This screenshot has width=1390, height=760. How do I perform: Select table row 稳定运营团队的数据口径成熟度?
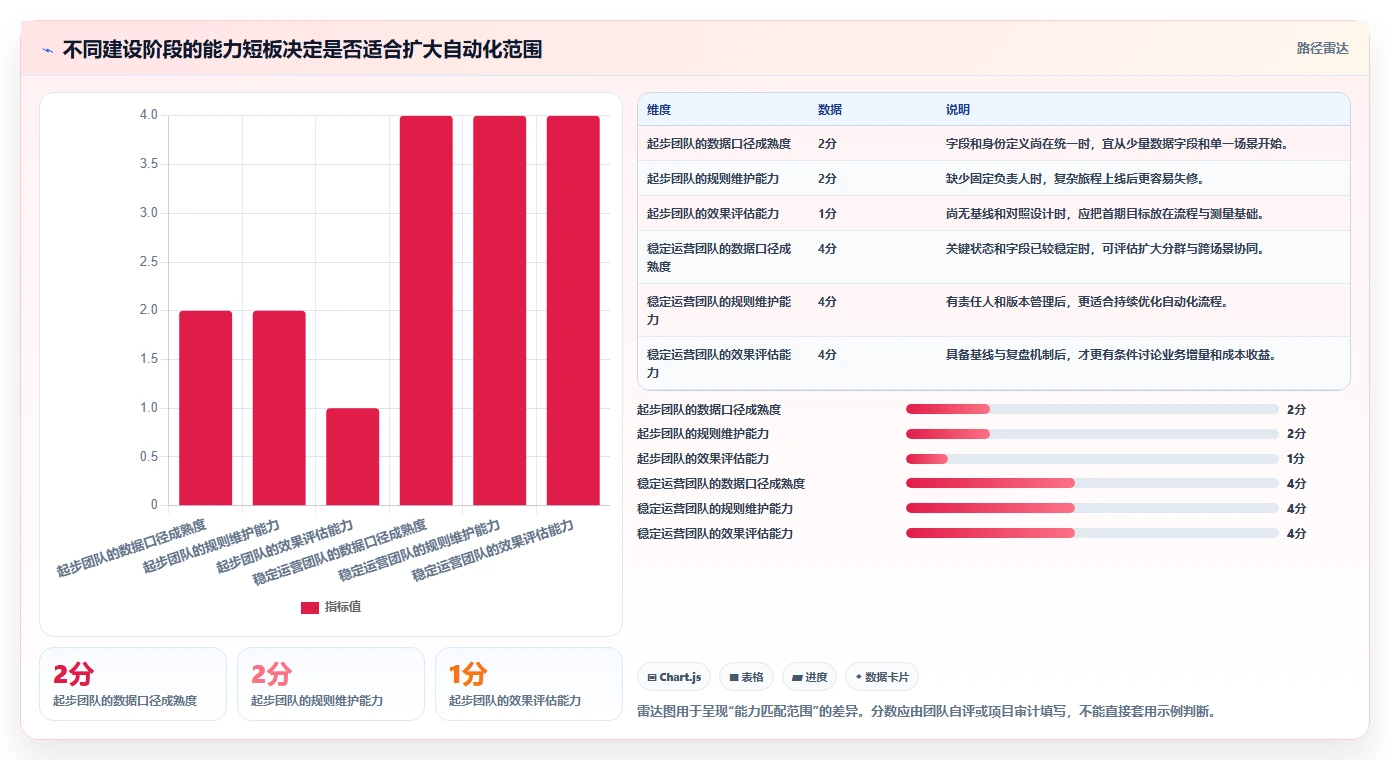coord(993,257)
